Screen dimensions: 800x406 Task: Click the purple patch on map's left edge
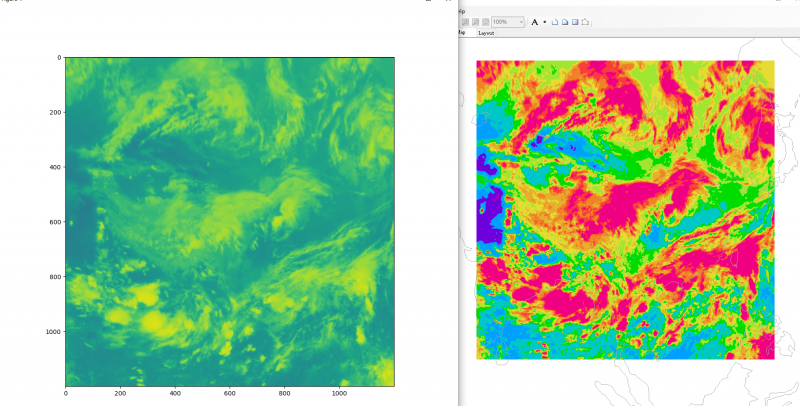(x=489, y=218)
